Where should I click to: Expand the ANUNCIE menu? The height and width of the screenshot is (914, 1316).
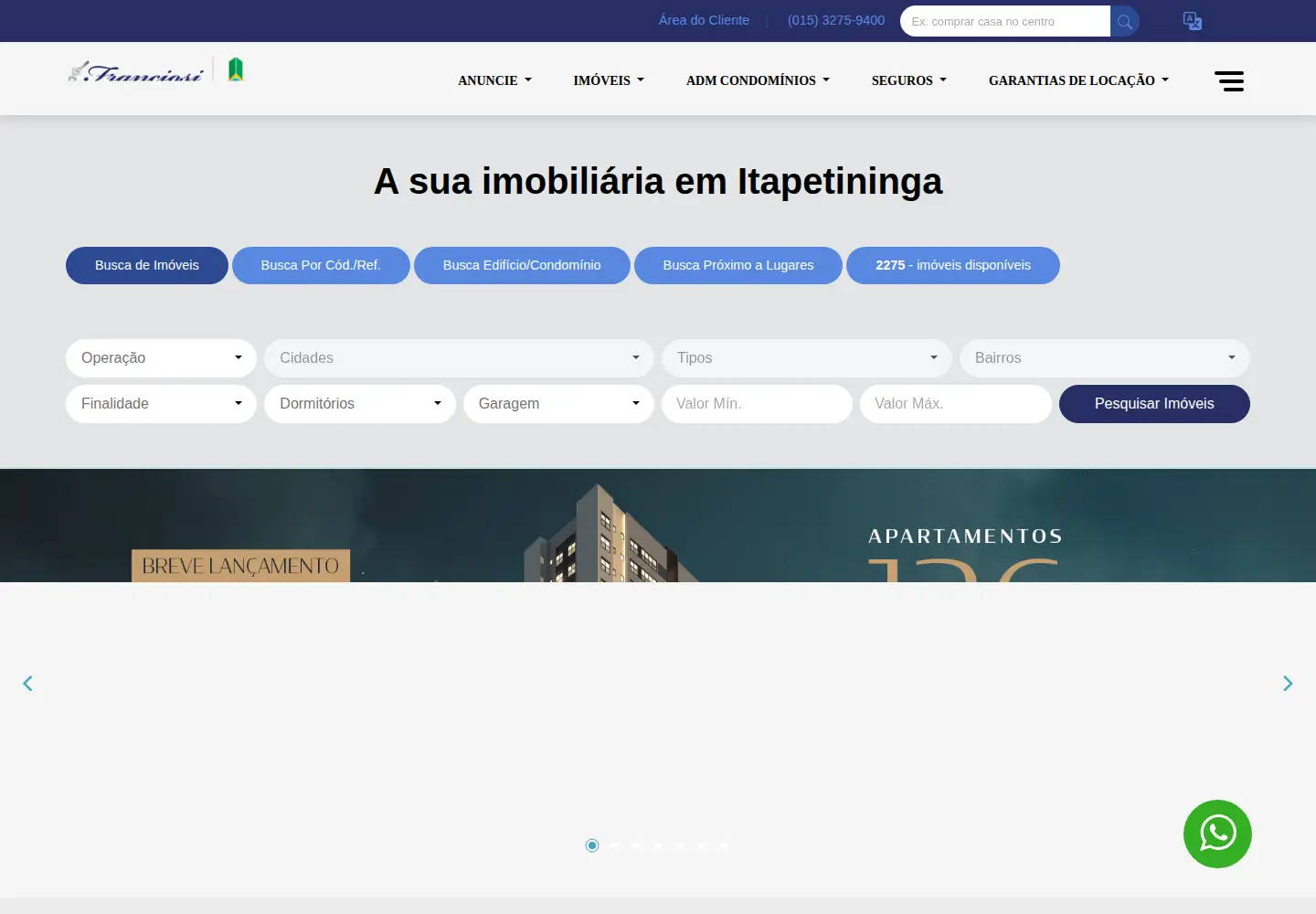[494, 80]
